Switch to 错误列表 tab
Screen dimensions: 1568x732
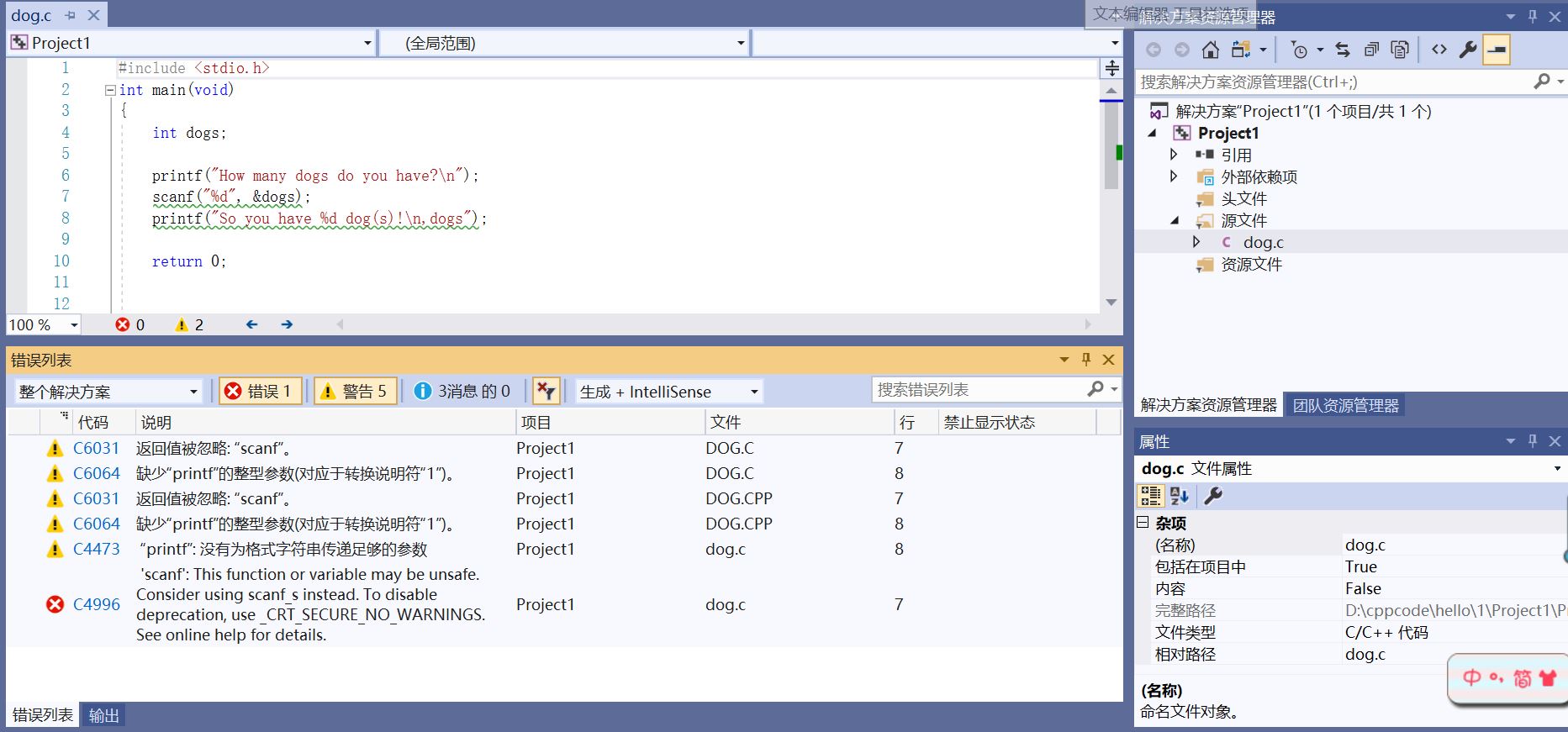tap(43, 715)
